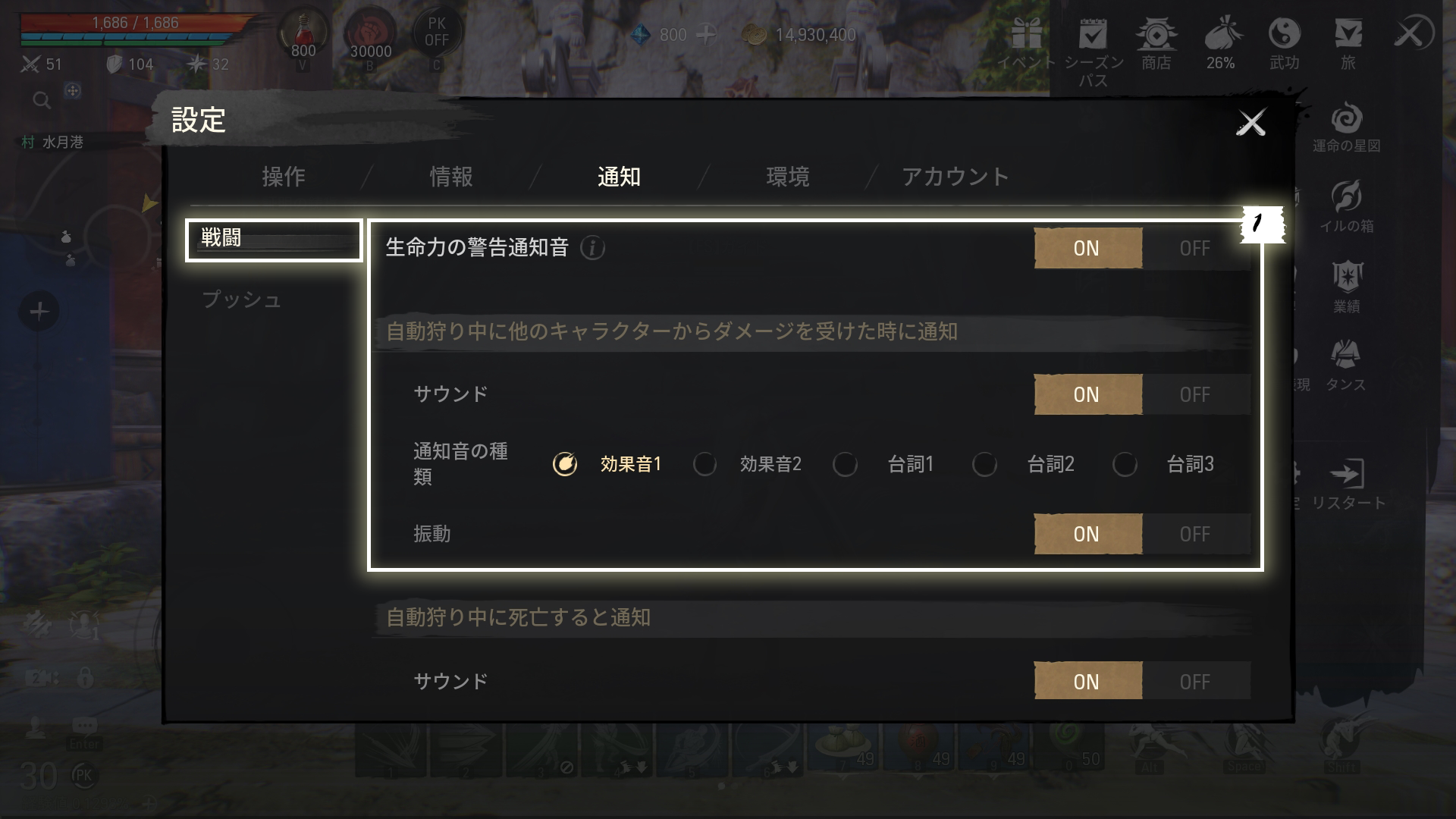Select the 効果音2 radio option

704,464
